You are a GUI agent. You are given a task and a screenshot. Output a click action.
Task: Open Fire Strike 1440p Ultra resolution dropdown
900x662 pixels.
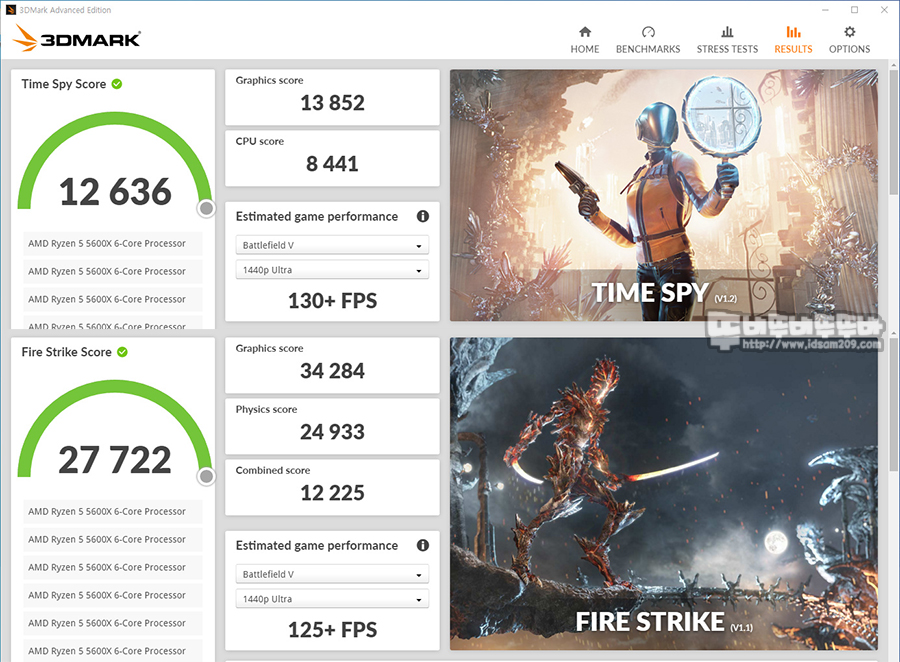pos(332,599)
